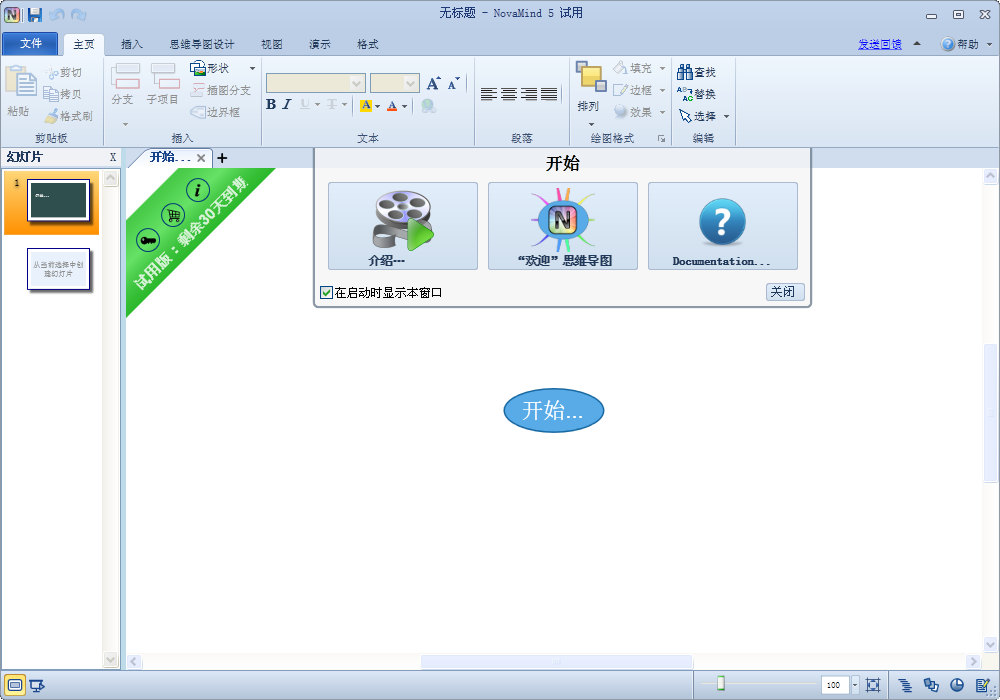Viewport: 1000px width, 700px height.
Task: Click the shrink font size icon
Action: point(453,84)
